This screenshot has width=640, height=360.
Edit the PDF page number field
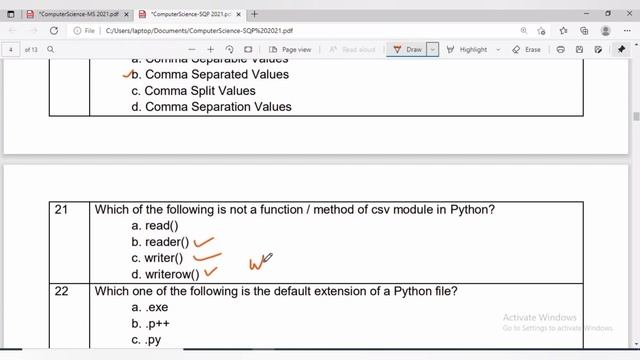[x=11, y=49]
